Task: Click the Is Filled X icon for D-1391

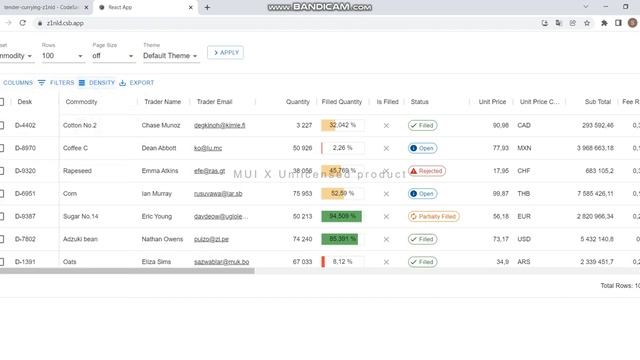Action: tap(386, 262)
